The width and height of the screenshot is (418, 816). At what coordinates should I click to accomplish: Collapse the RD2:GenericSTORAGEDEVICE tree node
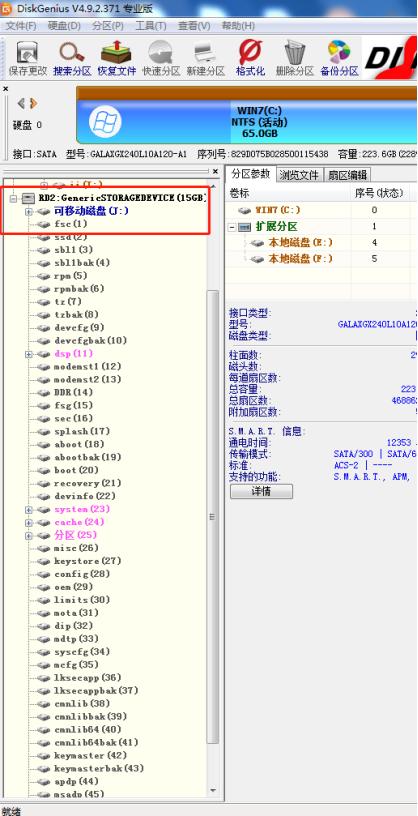click(x=13, y=198)
